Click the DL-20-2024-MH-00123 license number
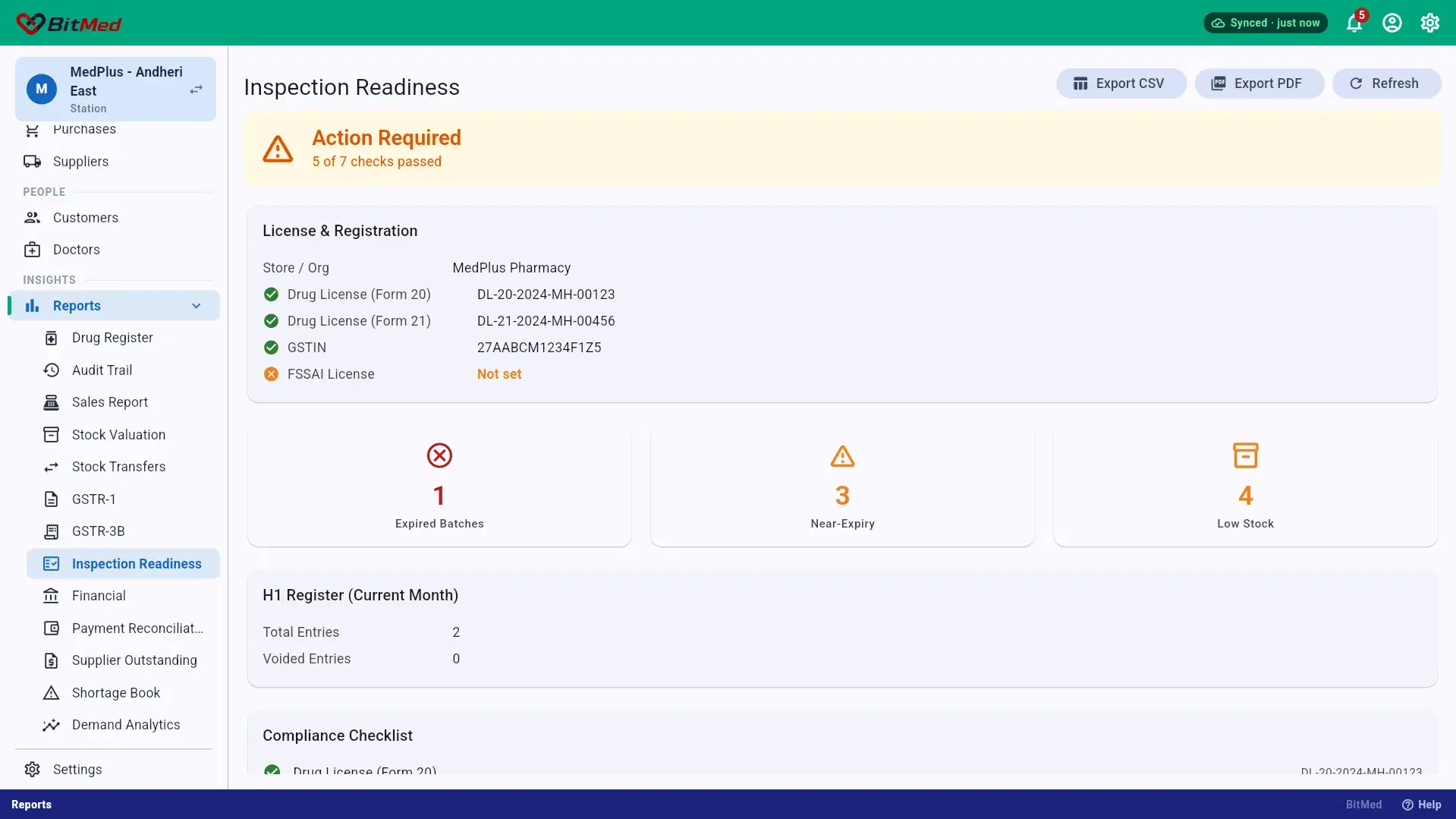The image size is (1456, 819). pos(546,295)
